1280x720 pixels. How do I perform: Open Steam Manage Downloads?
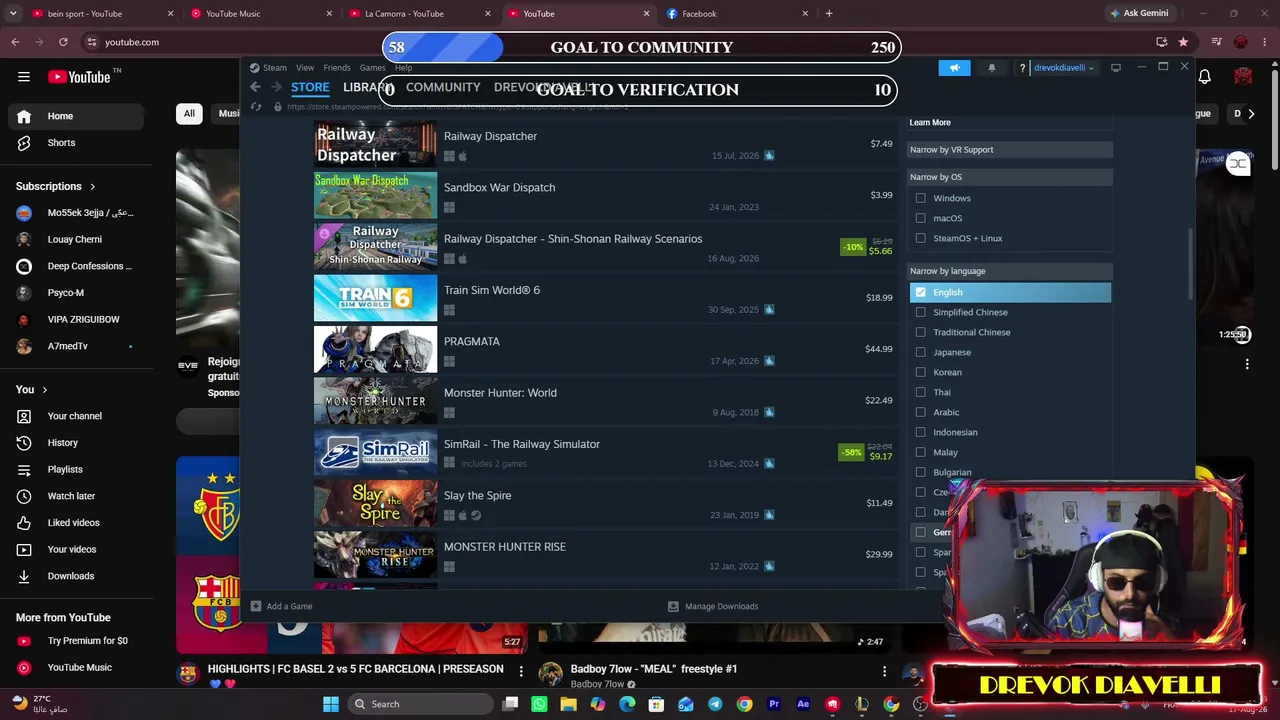pyautogui.click(x=713, y=606)
